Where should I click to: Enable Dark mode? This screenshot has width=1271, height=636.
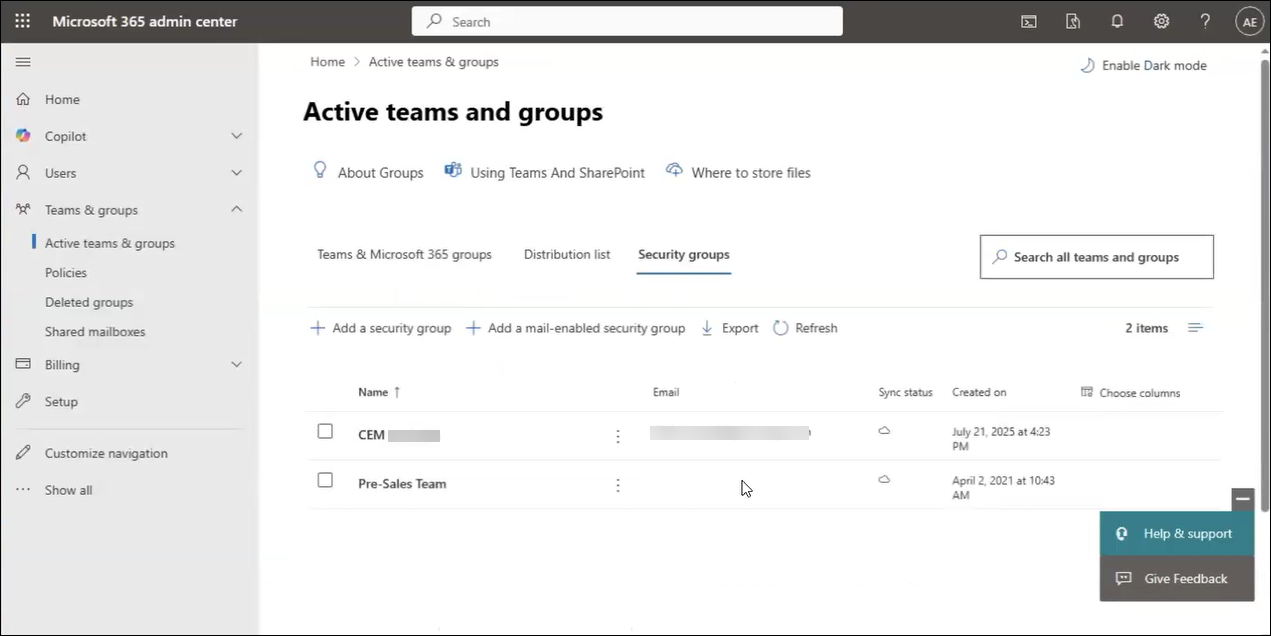(x=1143, y=65)
